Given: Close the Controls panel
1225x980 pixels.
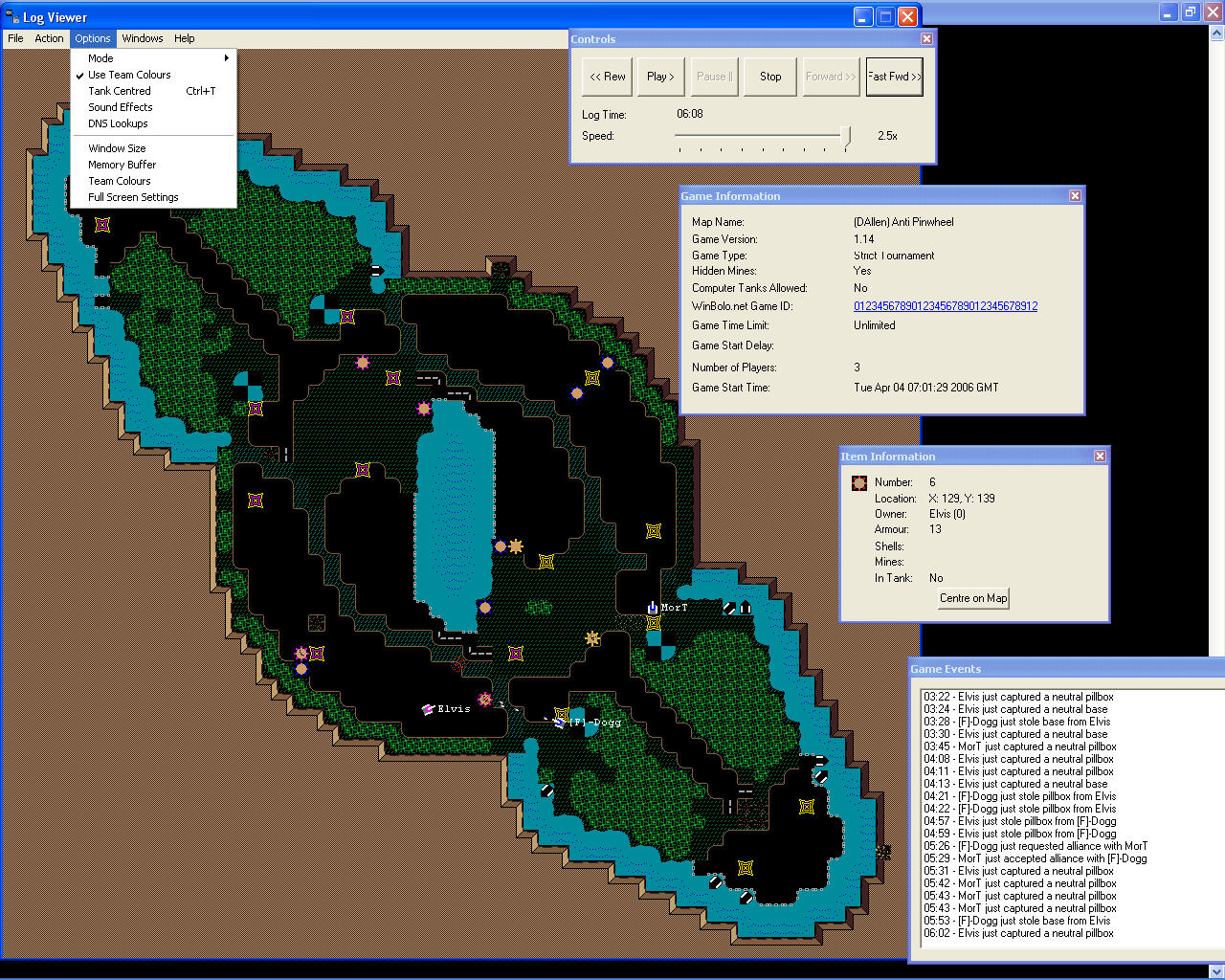Looking at the screenshot, I should pyautogui.click(x=926, y=39).
